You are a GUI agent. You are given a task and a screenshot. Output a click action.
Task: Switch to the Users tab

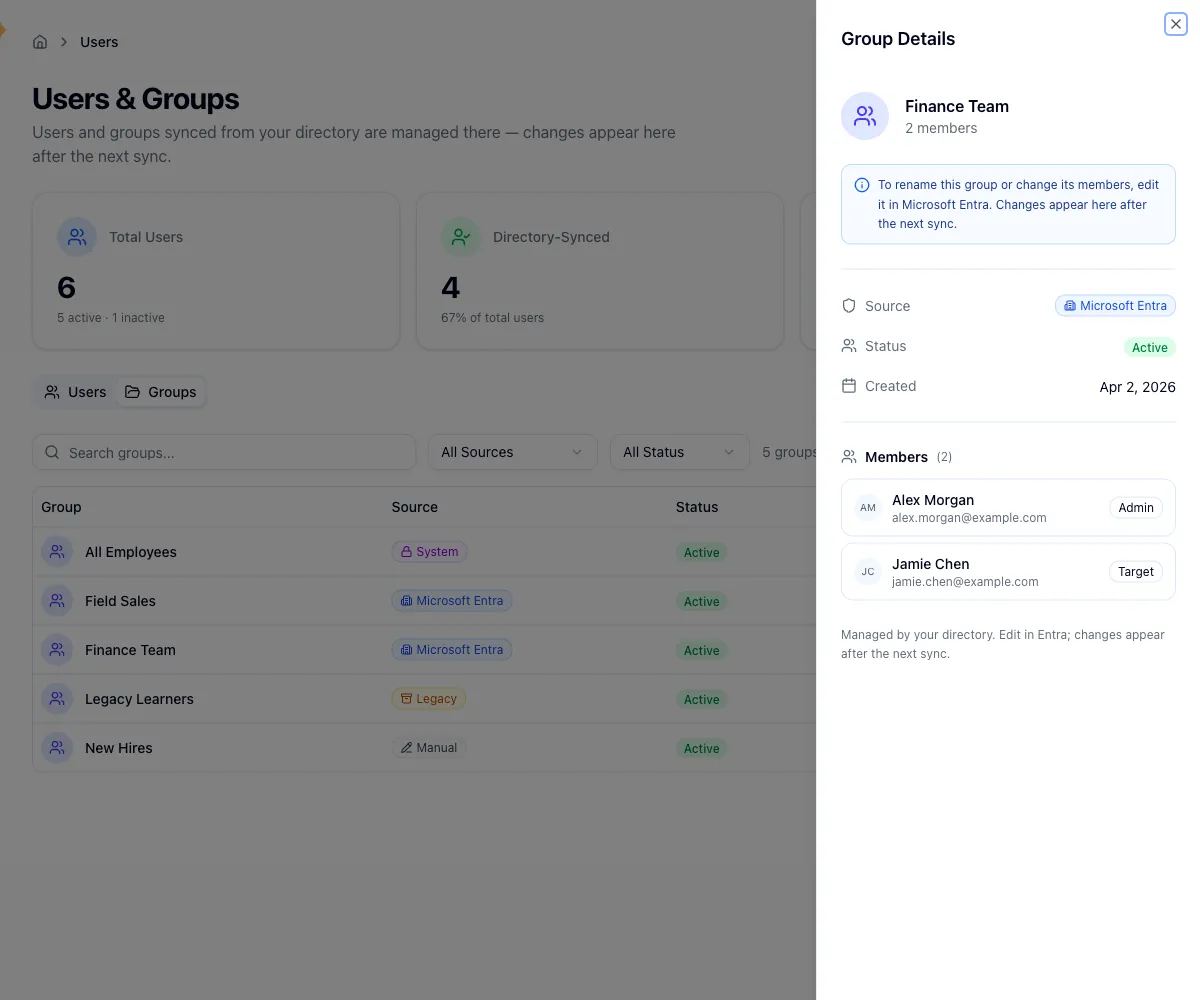pyautogui.click(x=76, y=392)
